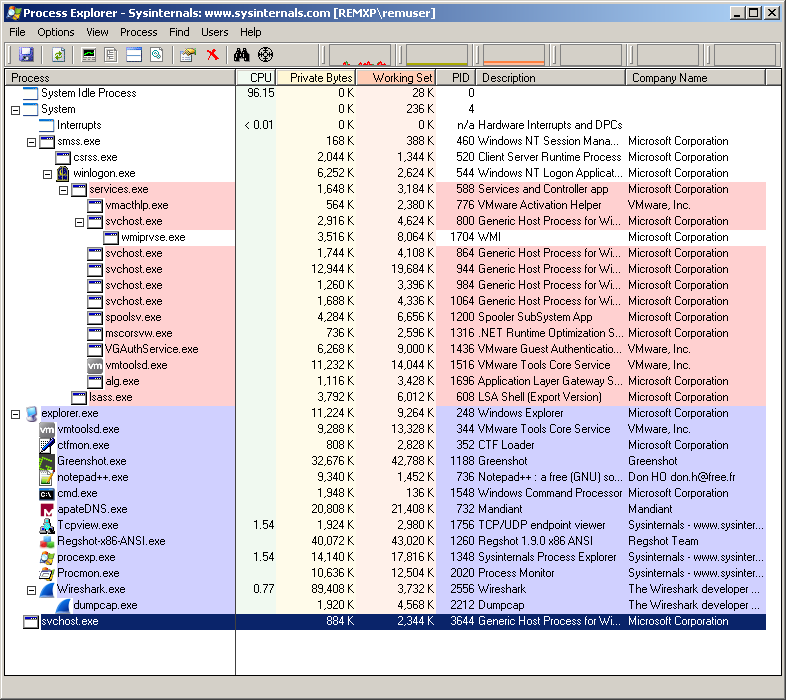
Task: Click the binoculars Find Handle icon
Action: click(x=242, y=55)
